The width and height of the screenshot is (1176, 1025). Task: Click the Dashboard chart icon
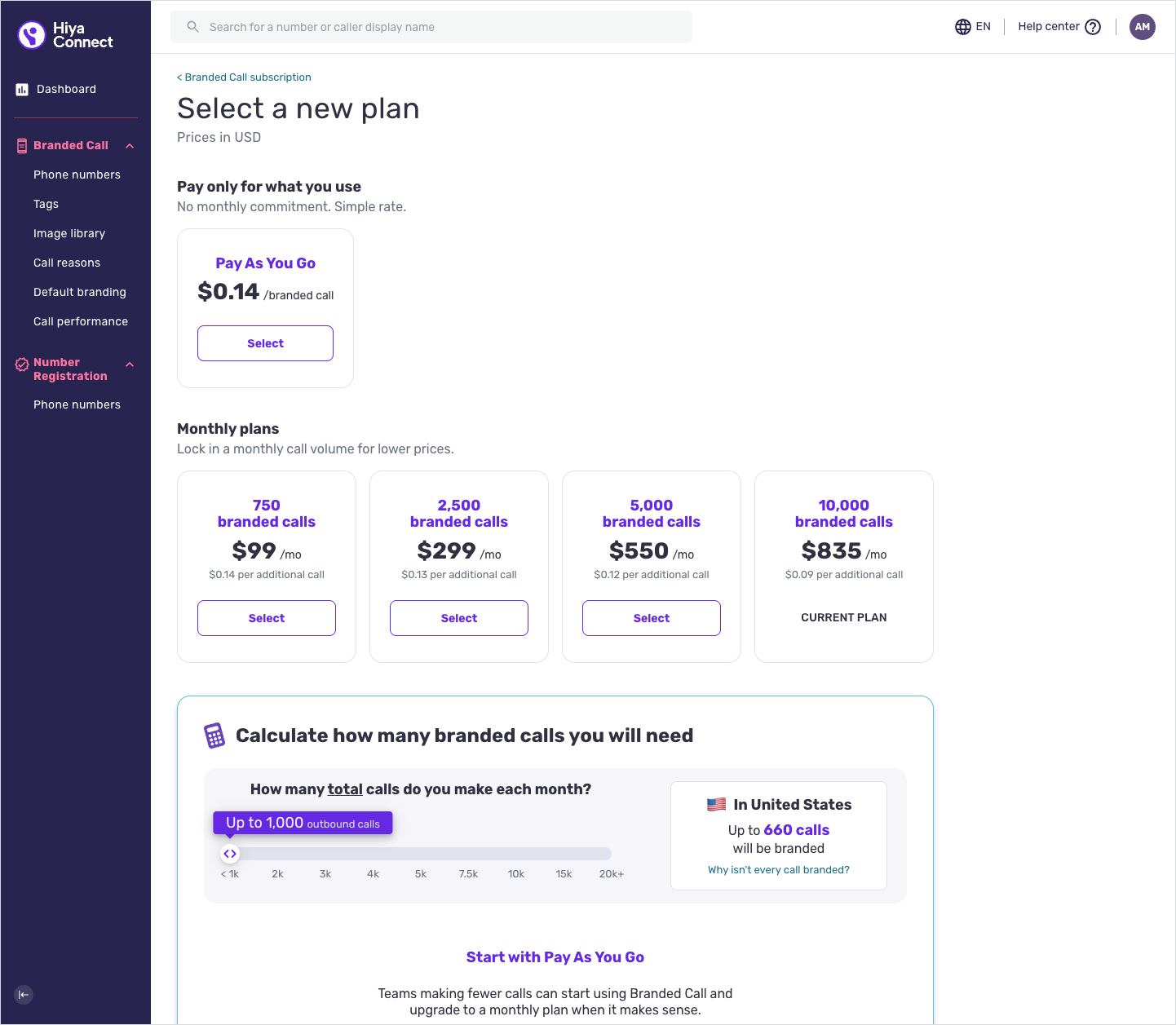pyautogui.click(x=22, y=90)
